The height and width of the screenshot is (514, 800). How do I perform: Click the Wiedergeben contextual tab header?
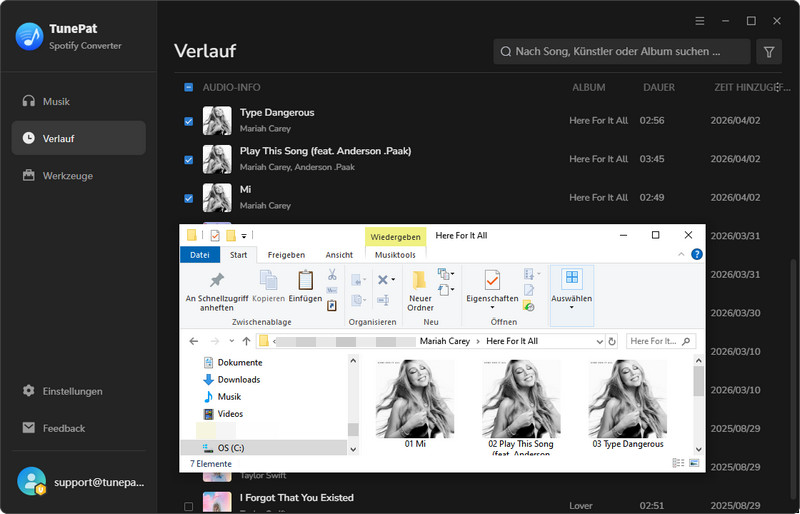pyautogui.click(x=395, y=237)
